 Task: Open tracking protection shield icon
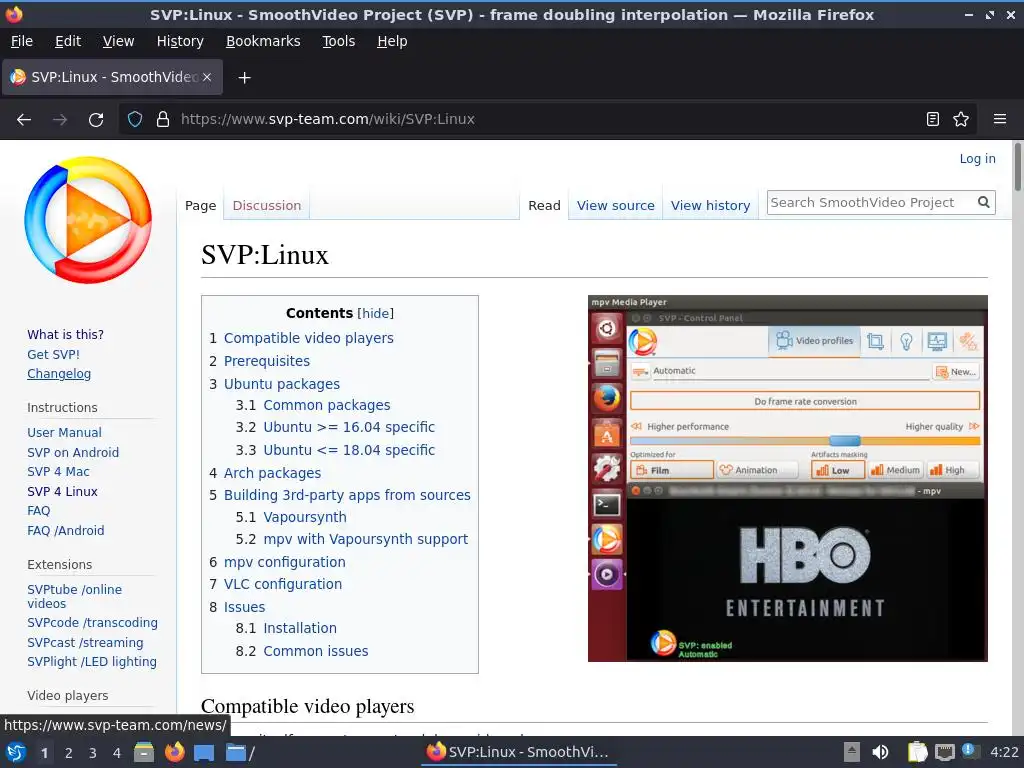(135, 120)
